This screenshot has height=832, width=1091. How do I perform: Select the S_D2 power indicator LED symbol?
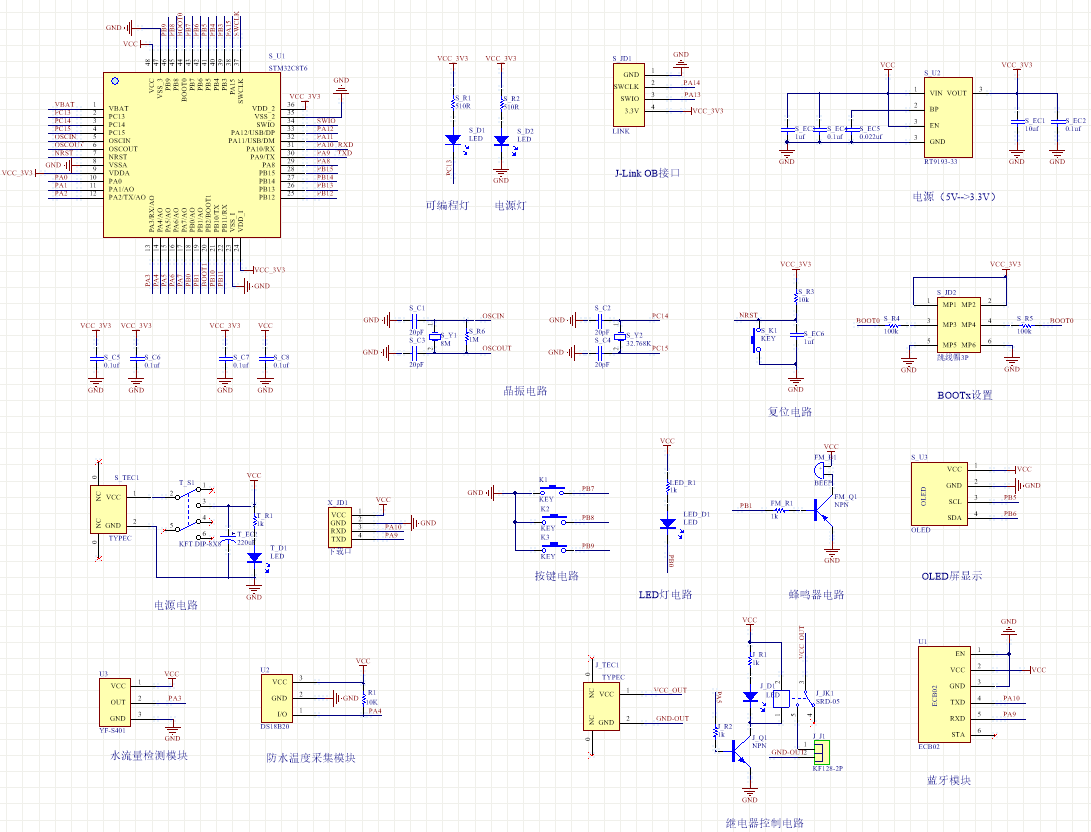(501, 140)
